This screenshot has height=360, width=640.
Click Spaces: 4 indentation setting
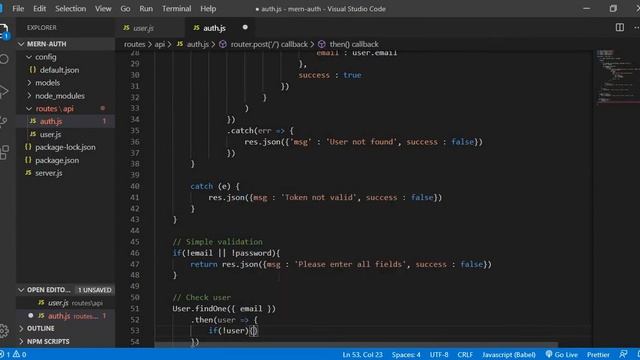(406, 354)
